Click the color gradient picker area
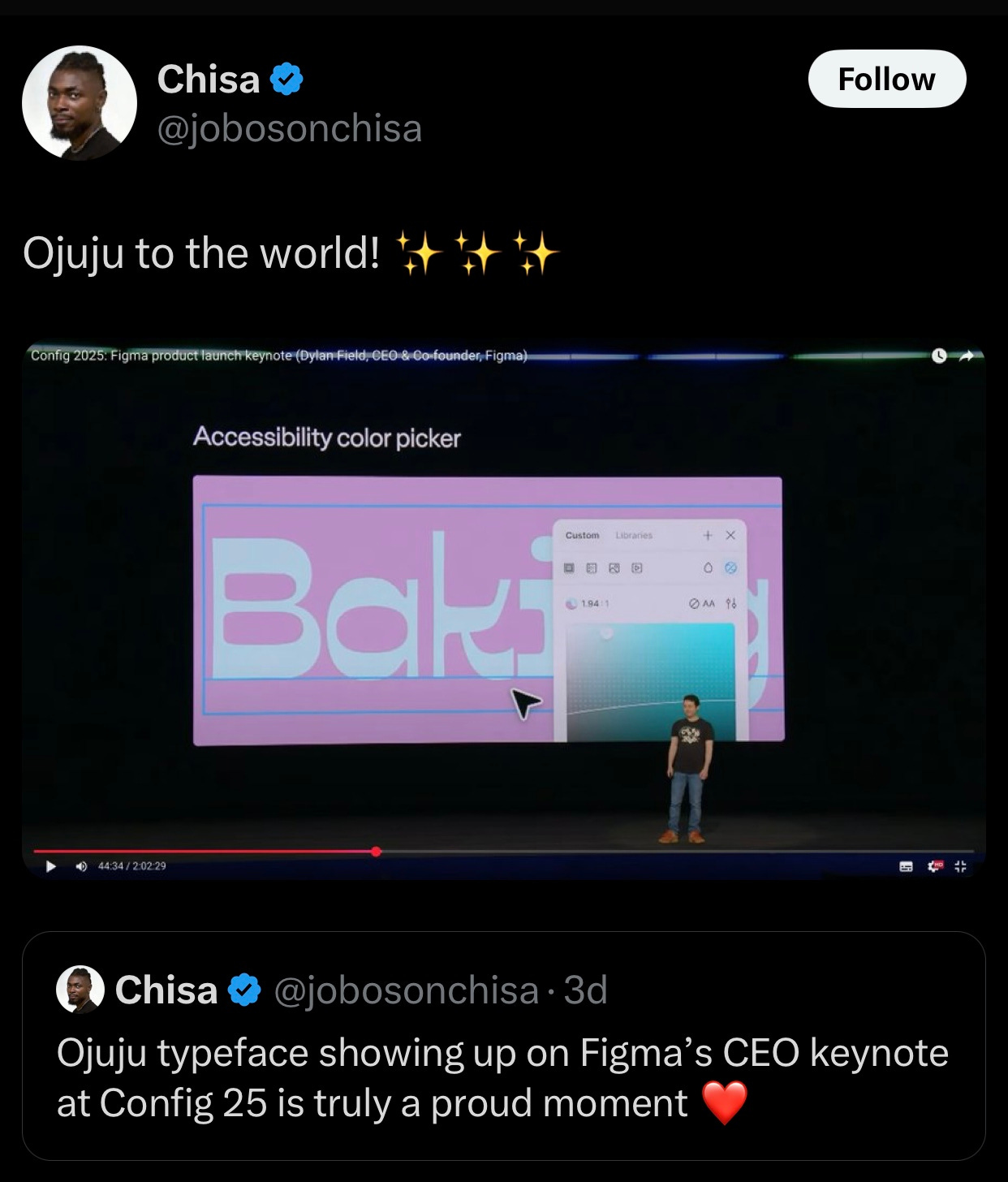The image size is (1008, 1182). click(x=650, y=682)
